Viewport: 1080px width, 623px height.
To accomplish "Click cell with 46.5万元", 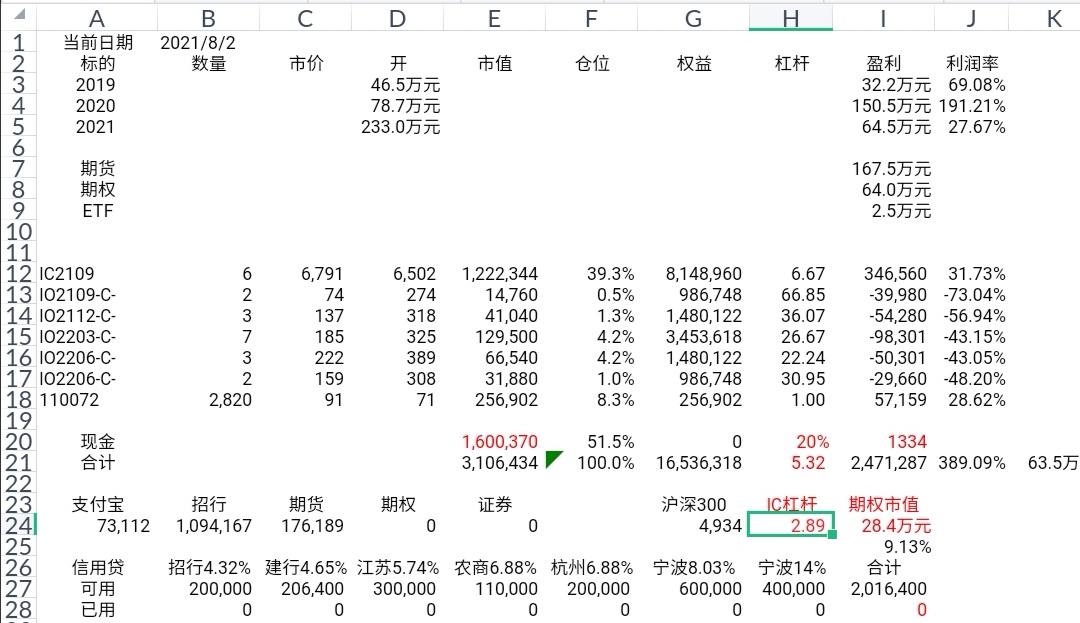I will click(x=405, y=85).
